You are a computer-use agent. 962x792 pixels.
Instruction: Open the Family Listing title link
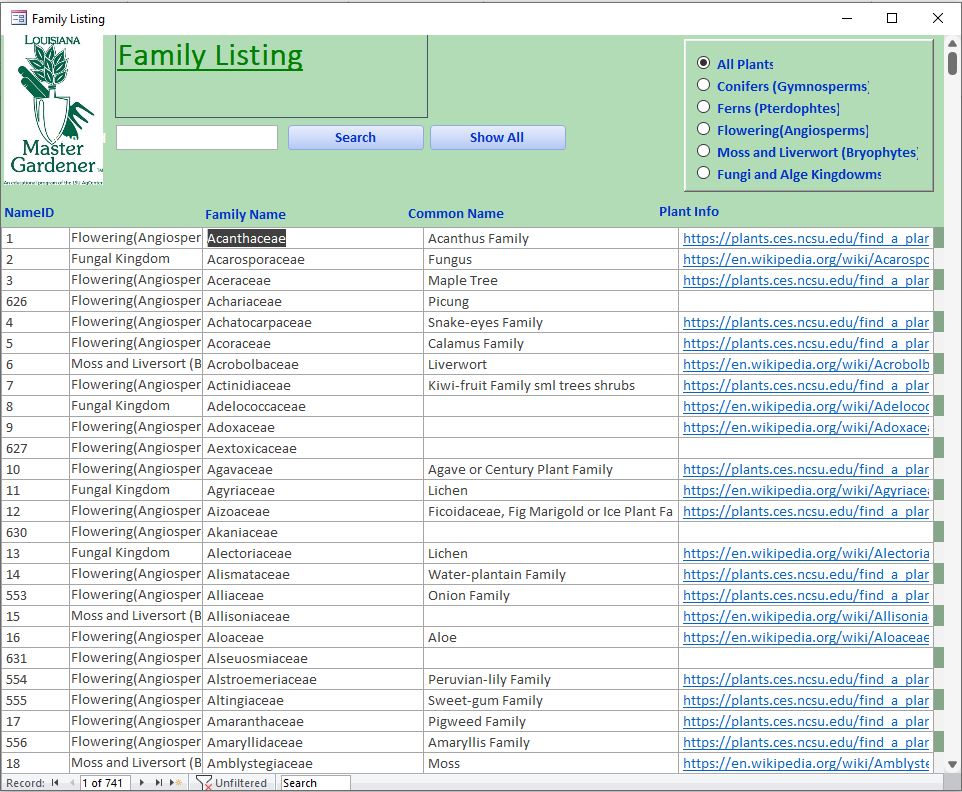210,56
